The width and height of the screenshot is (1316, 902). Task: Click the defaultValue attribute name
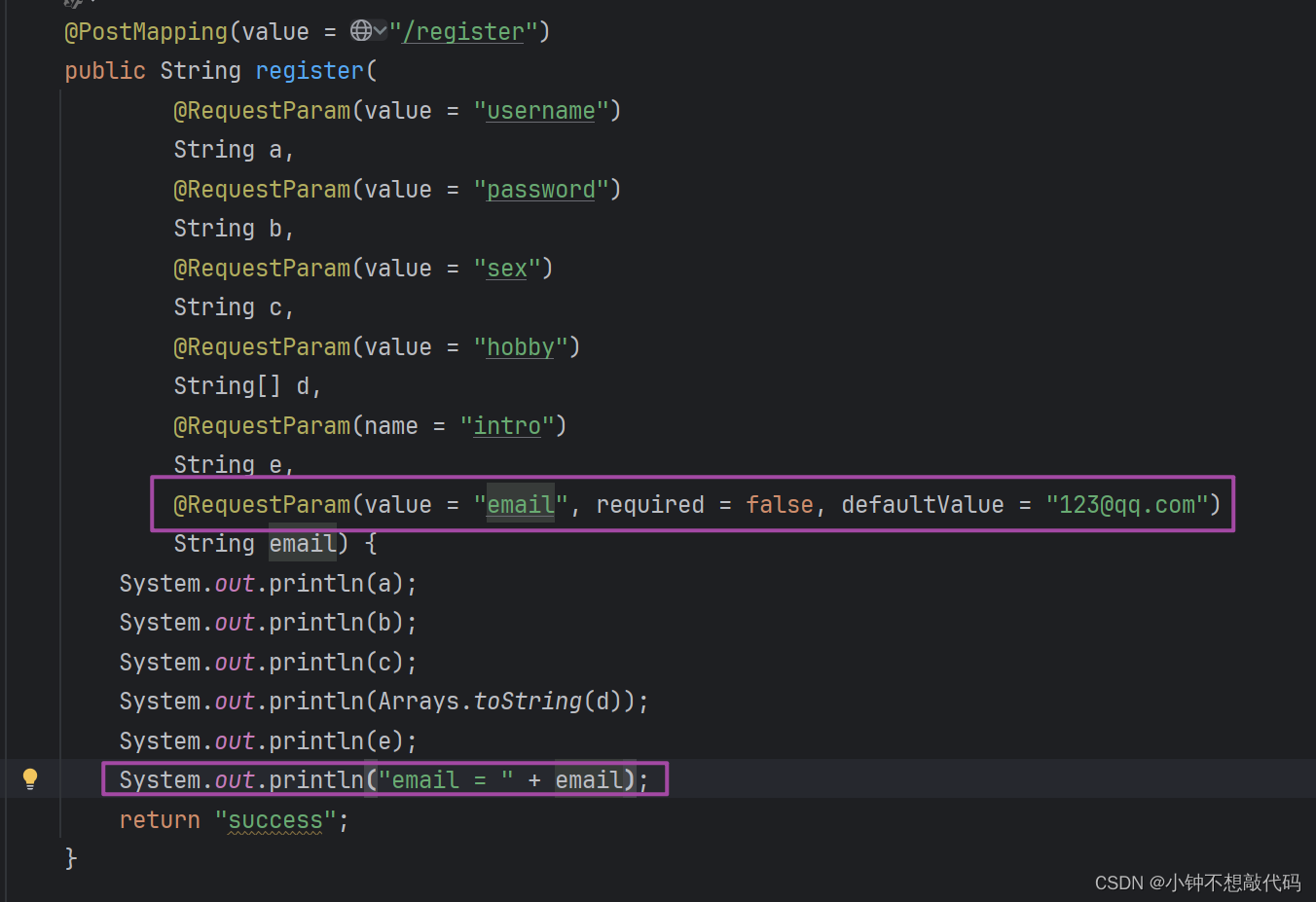[x=923, y=505]
